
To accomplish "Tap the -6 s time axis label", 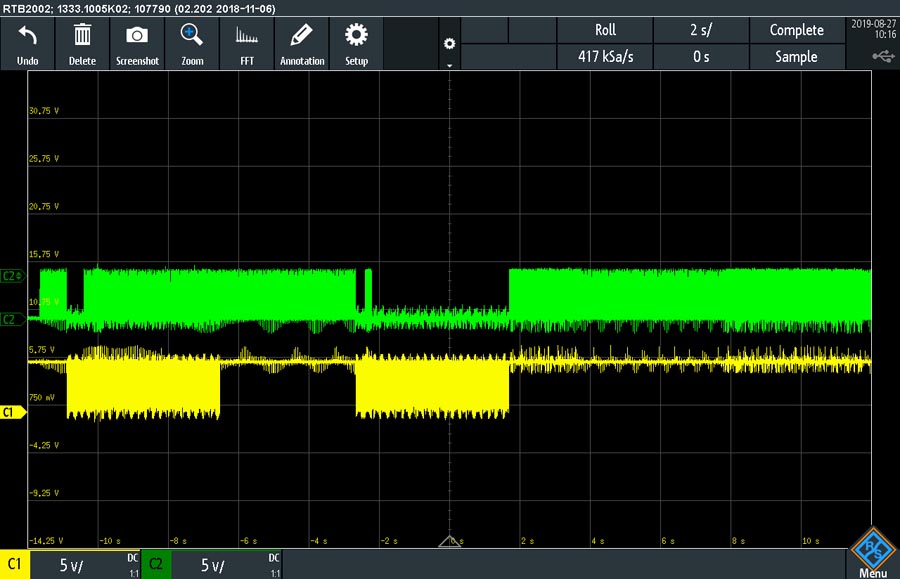I will 249,541.
